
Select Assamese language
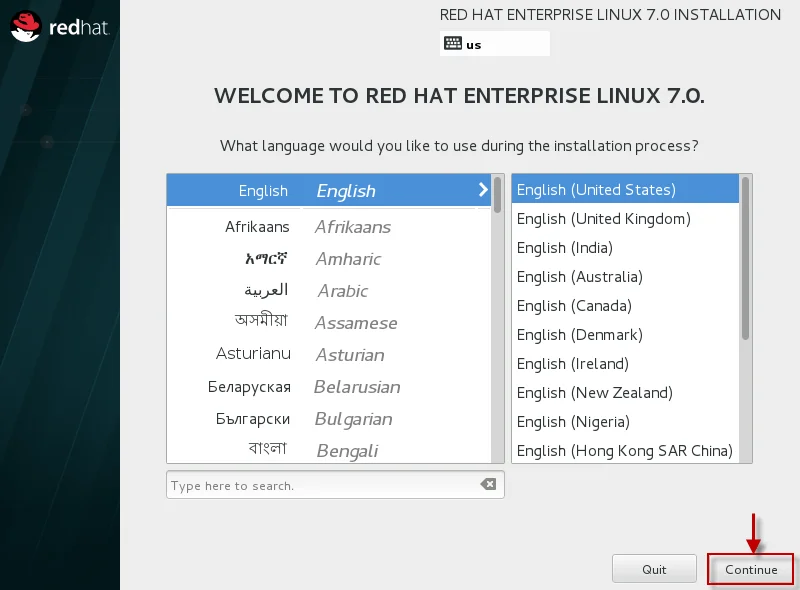(x=329, y=323)
